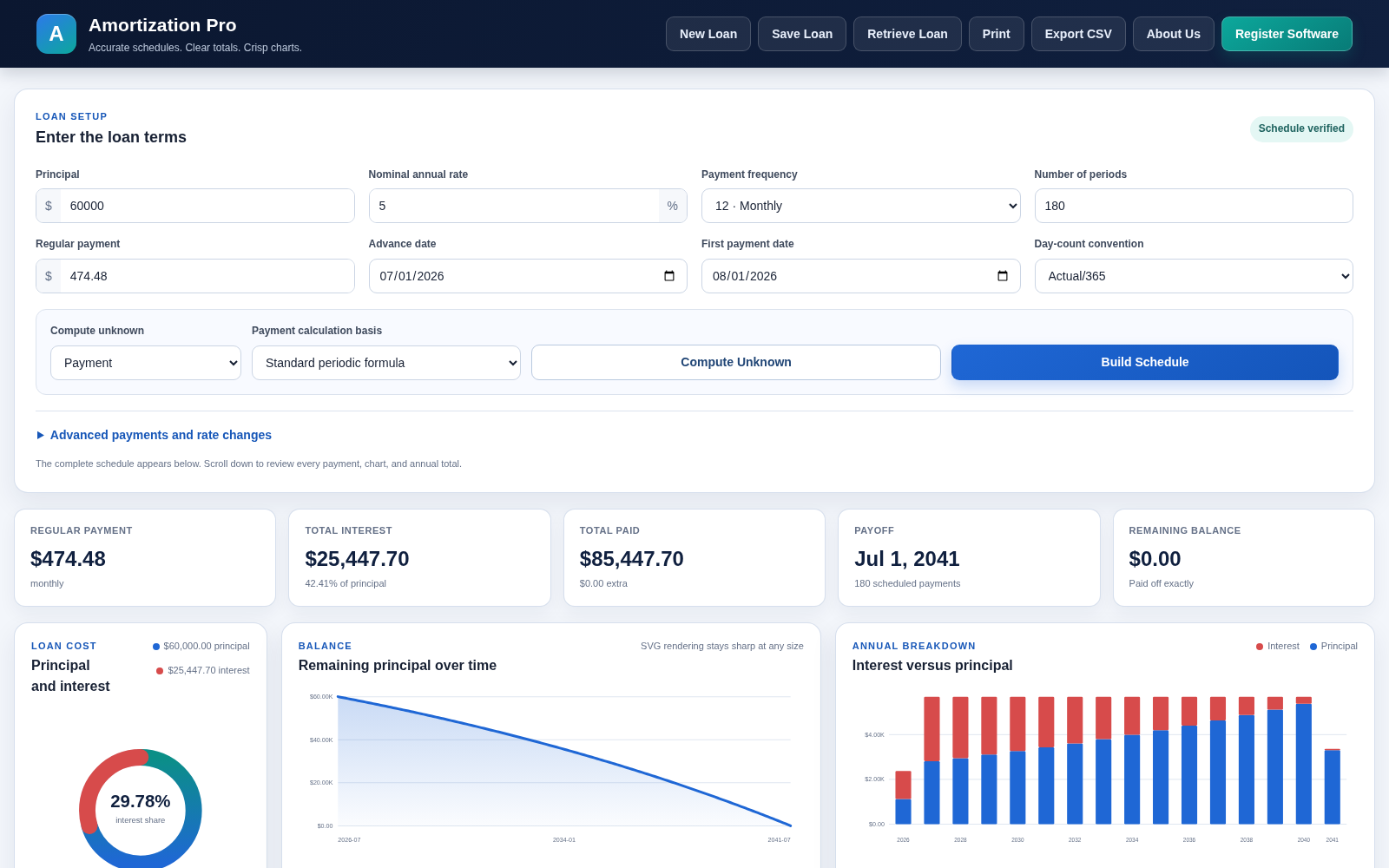Click '180 scheduled payments' text

point(907,583)
